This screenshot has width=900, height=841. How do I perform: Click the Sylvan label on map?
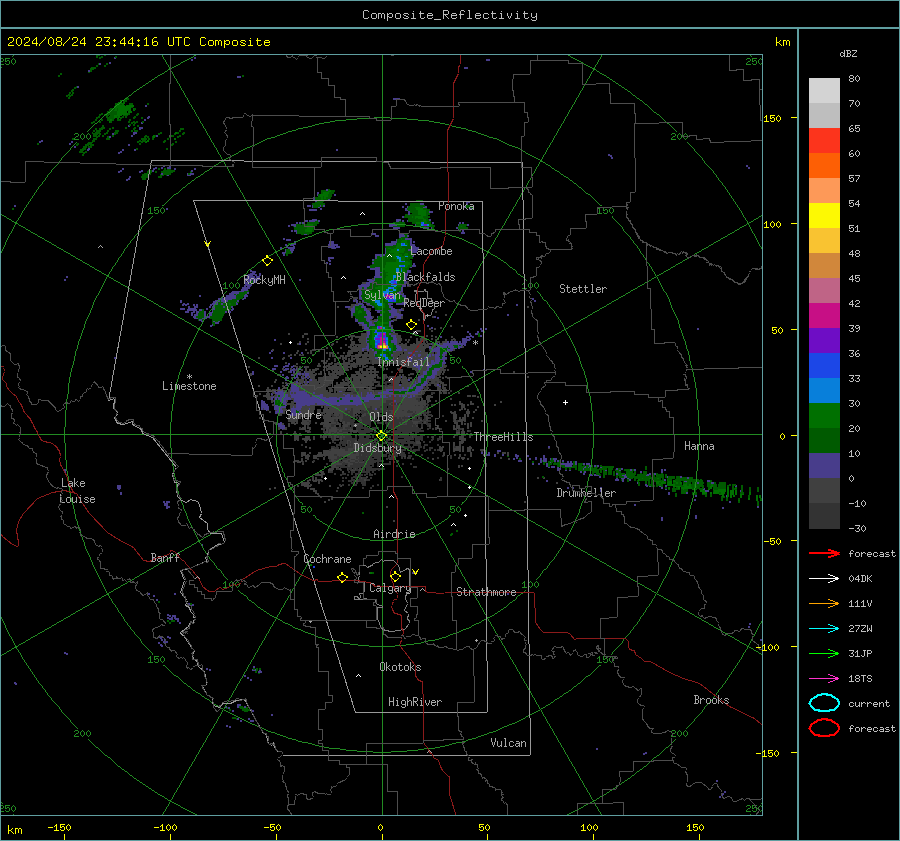click(x=382, y=295)
